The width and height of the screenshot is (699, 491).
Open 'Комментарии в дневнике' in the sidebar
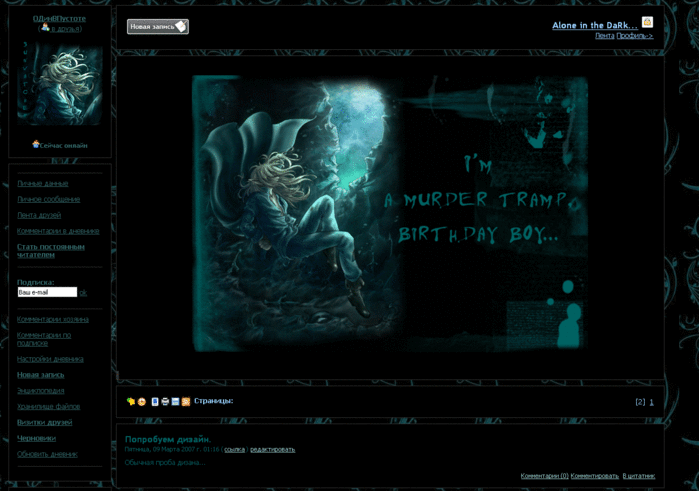pyautogui.click(x=58, y=231)
